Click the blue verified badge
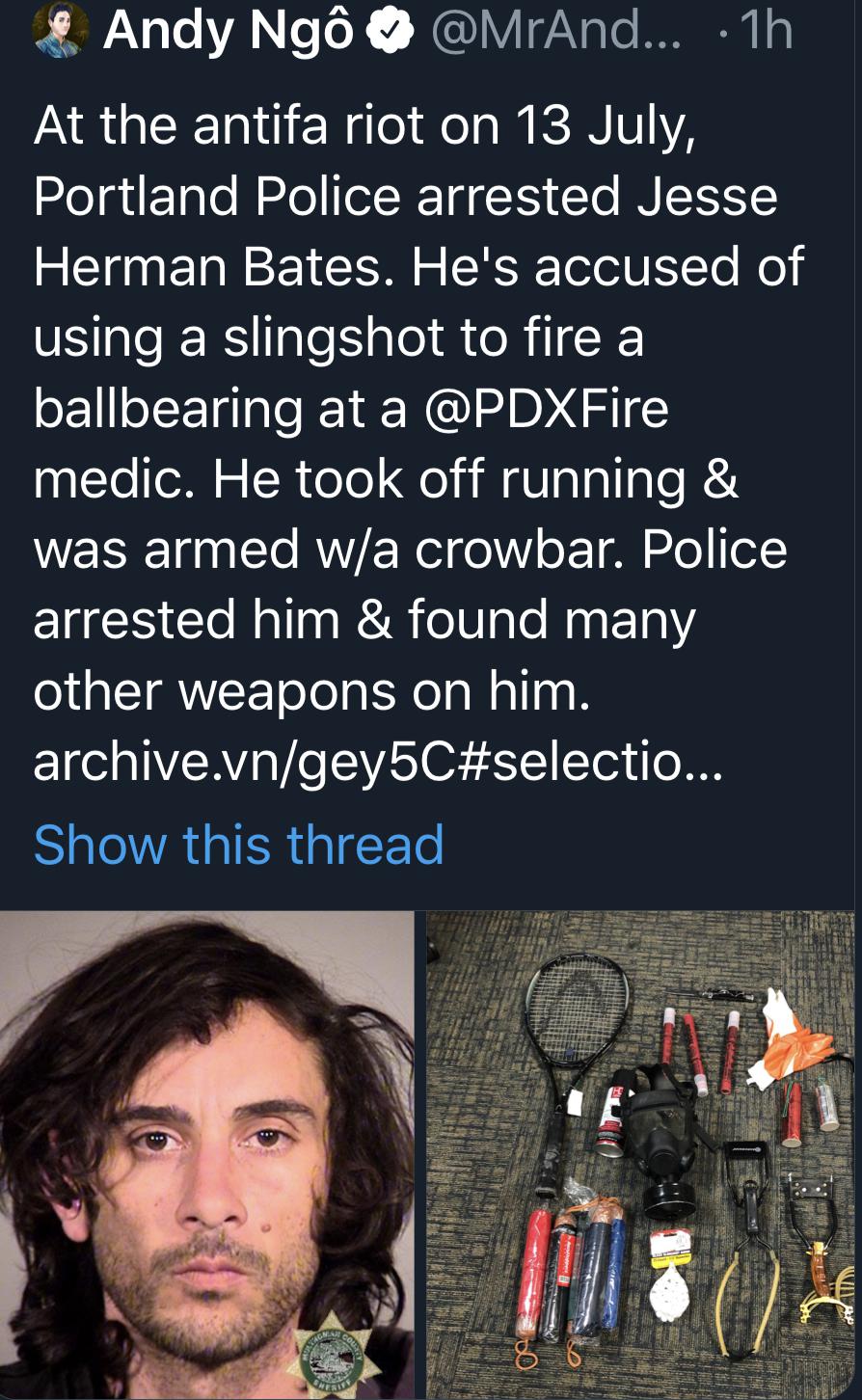 pos(389,31)
